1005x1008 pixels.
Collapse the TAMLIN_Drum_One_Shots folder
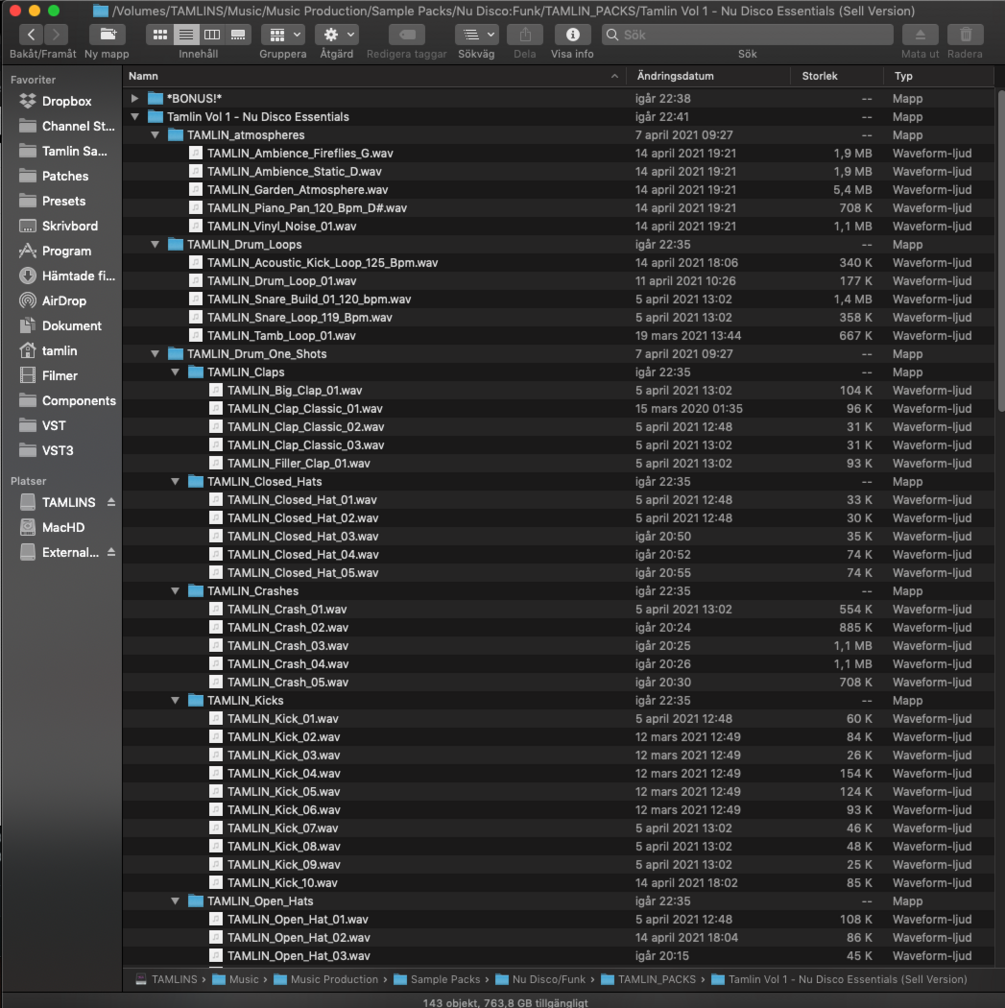[x=154, y=354]
